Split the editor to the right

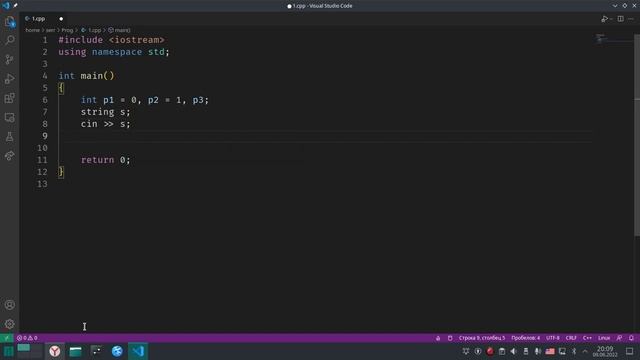pos(620,19)
